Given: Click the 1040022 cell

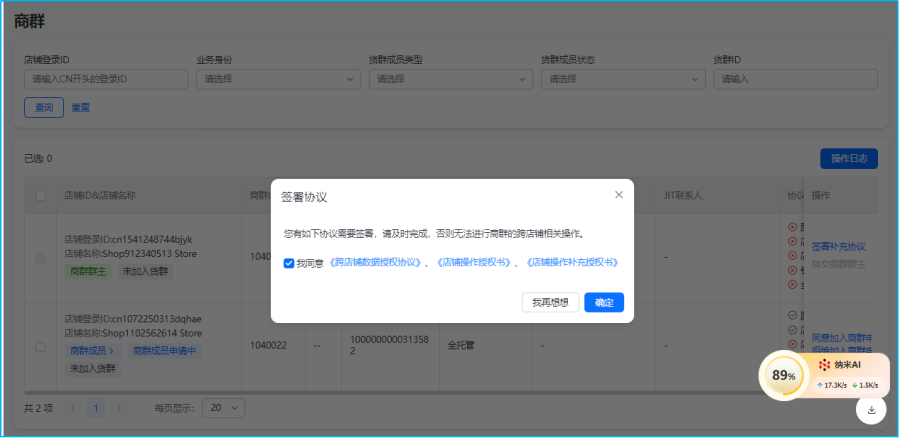Looking at the screenshot, I should coord(268,346).
